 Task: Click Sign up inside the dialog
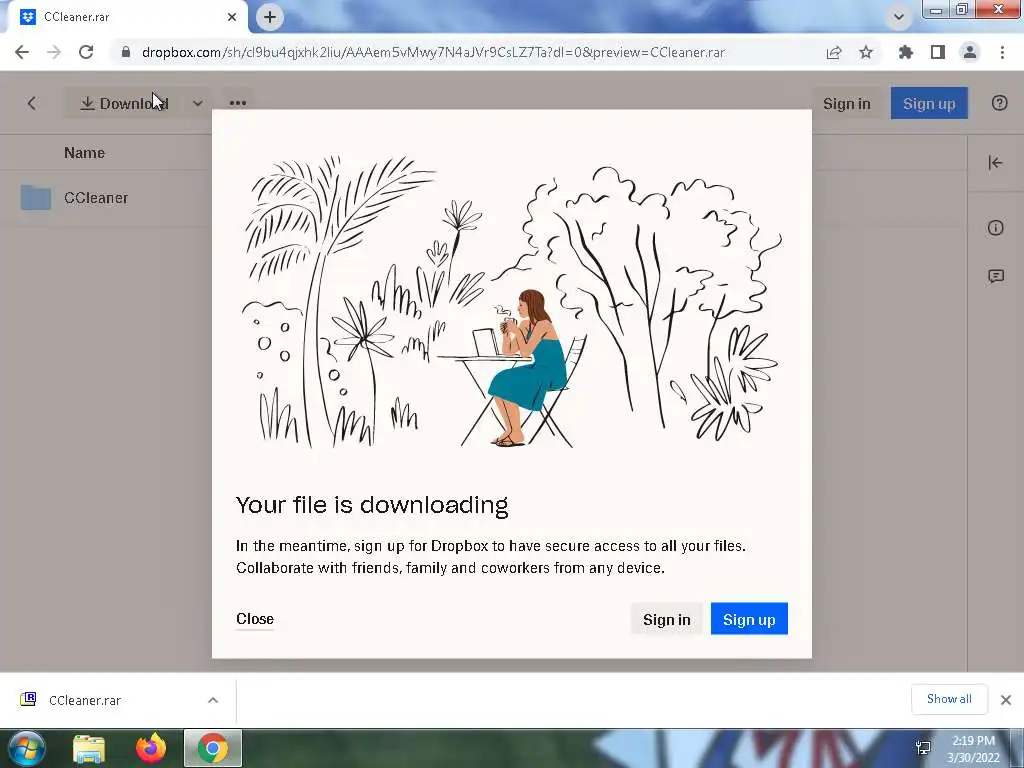tap(749, 619)
